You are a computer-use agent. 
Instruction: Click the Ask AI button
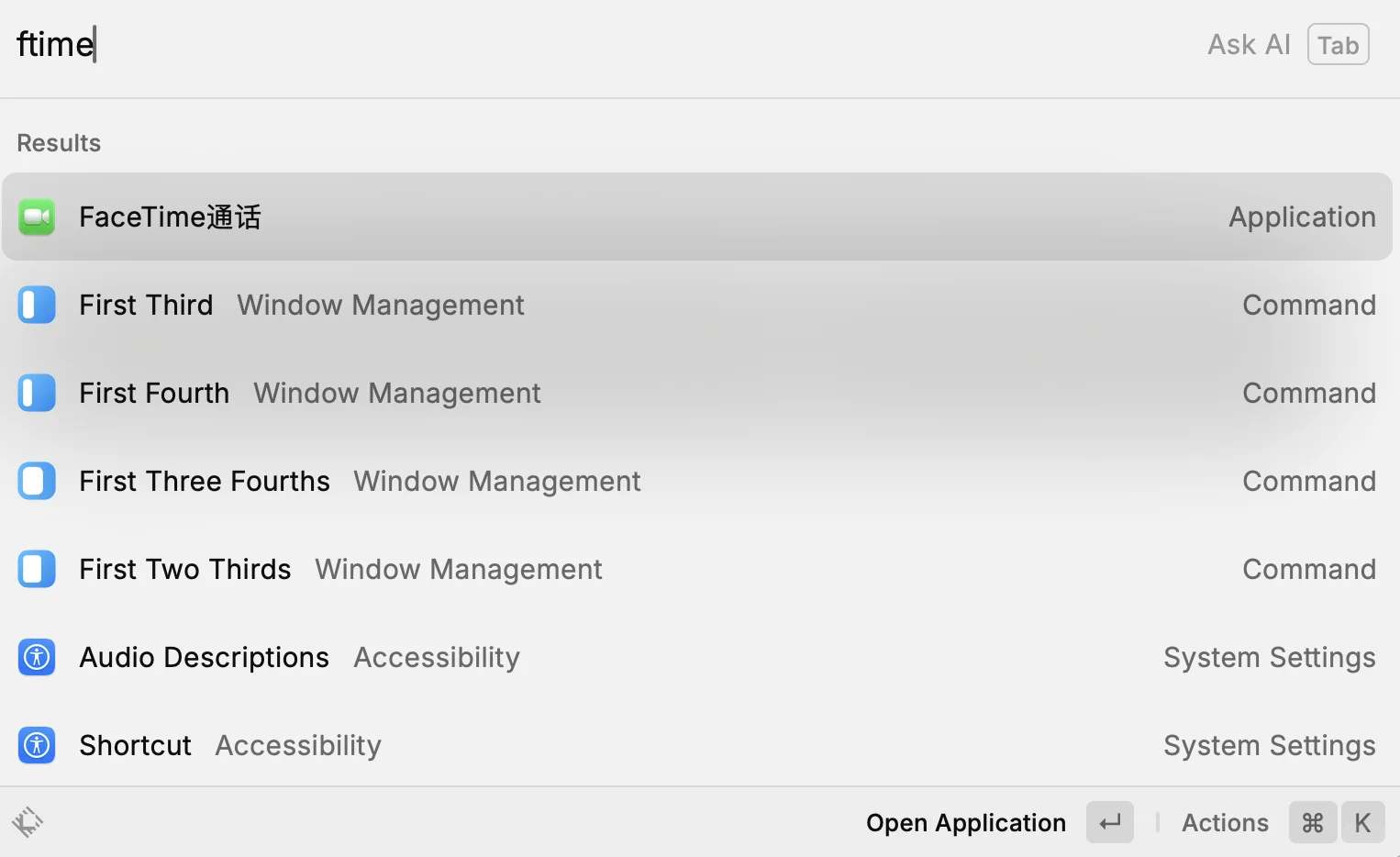click(1249, 45)
